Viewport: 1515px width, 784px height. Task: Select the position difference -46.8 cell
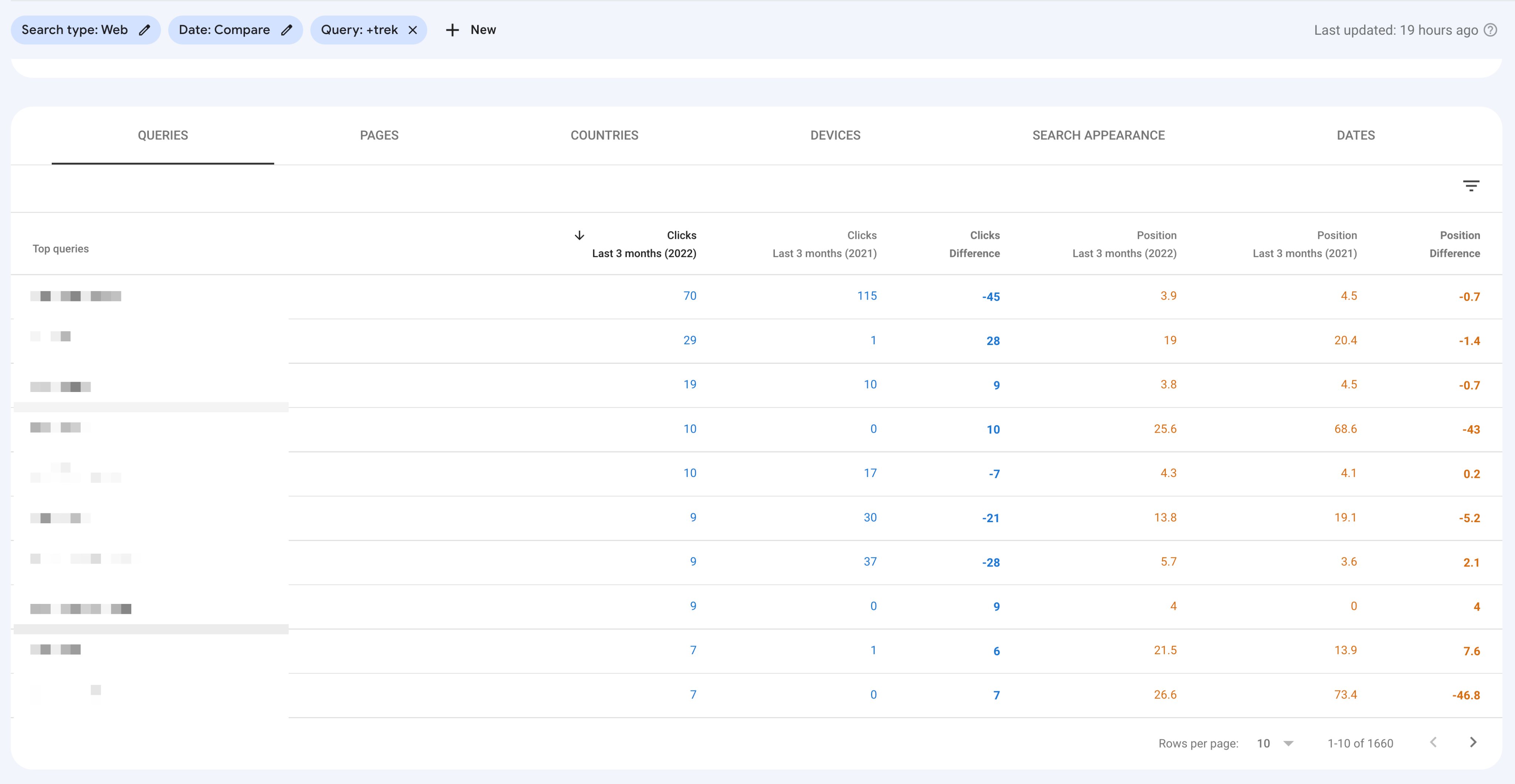[x=1466, y=696]
